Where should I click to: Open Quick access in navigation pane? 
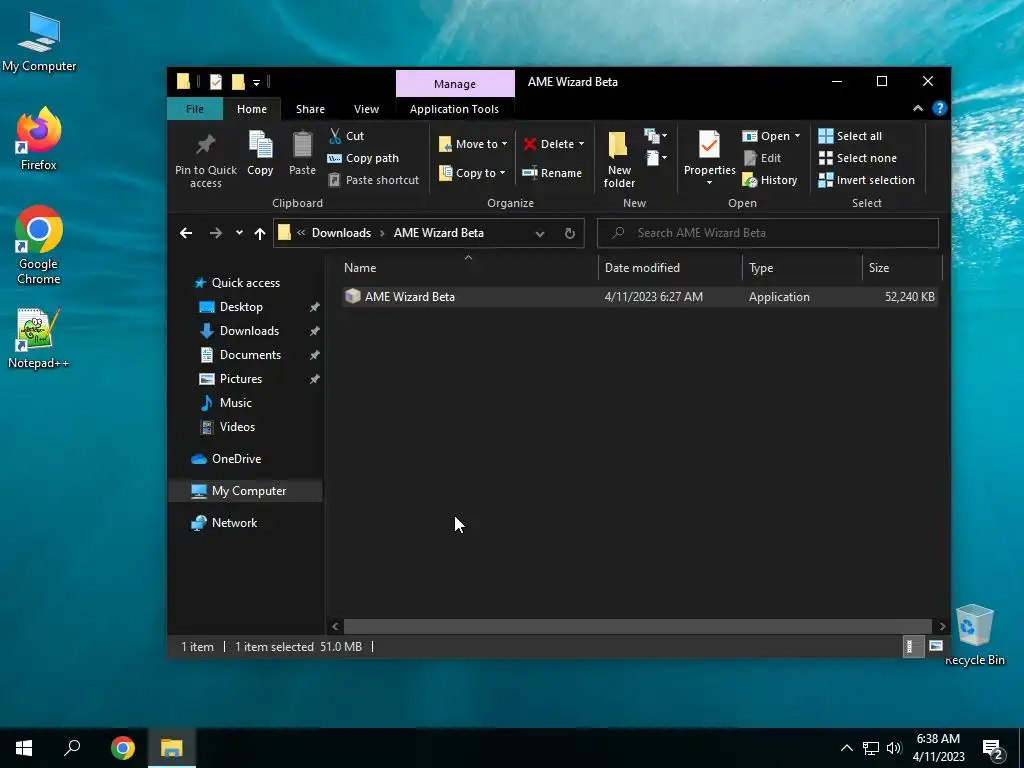click(x=246, y=283)
